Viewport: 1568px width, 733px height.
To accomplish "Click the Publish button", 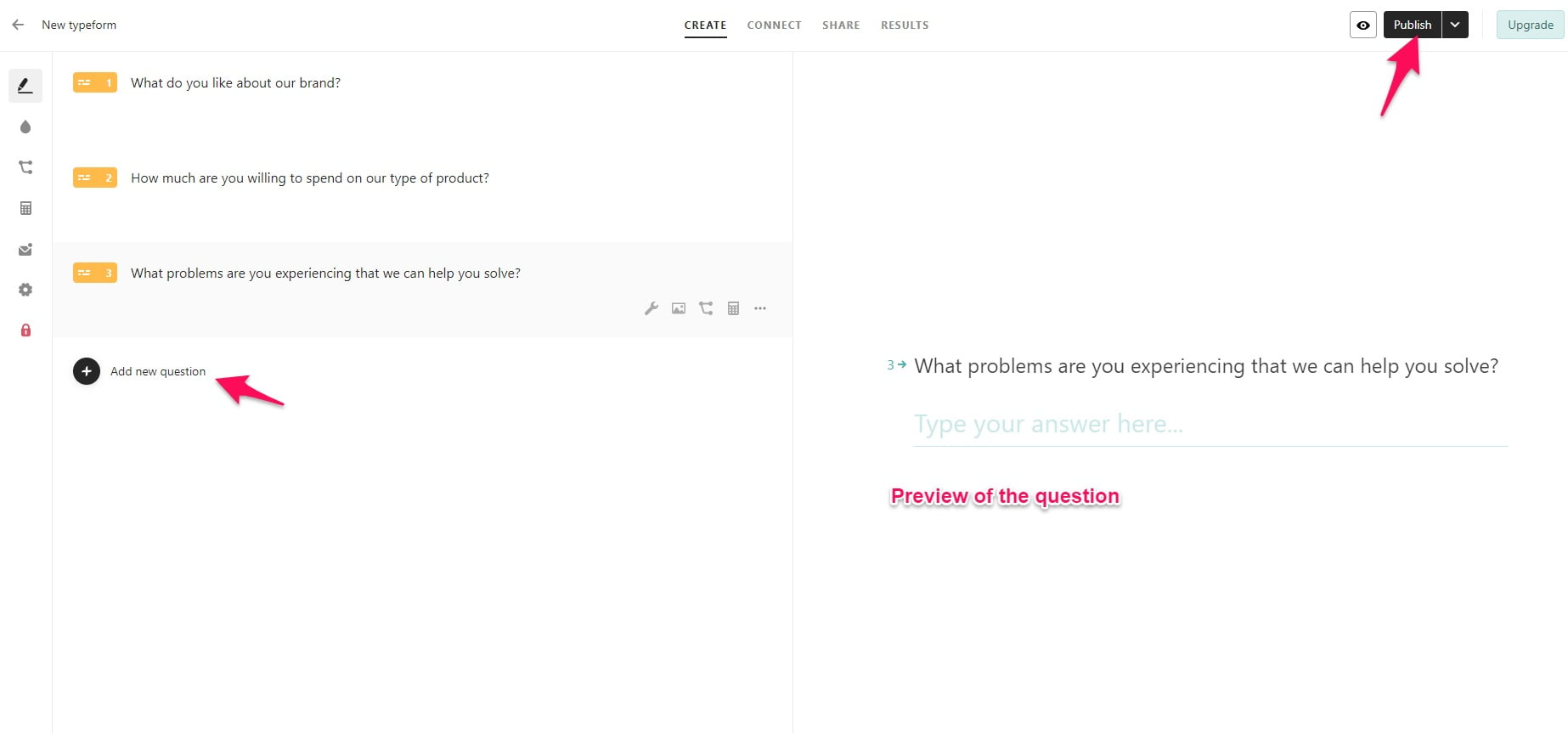I will [1413, 25].
